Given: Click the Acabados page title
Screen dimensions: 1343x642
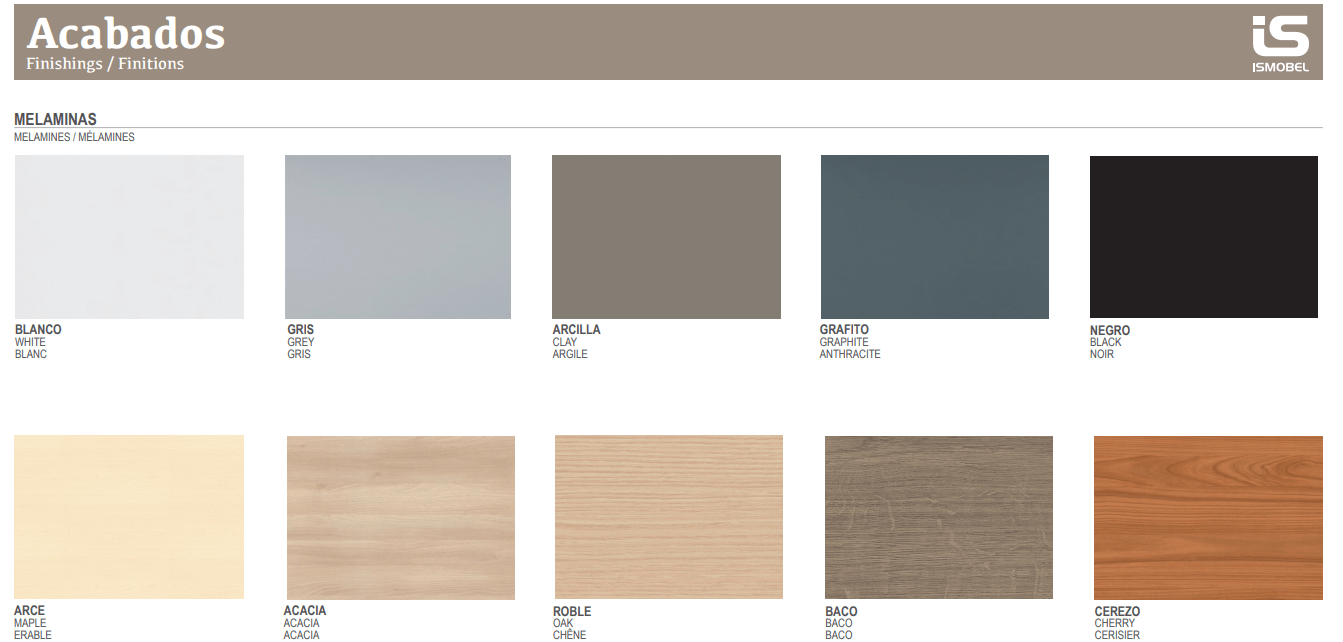Looking at the screenshot, I should tap(126, 34).
